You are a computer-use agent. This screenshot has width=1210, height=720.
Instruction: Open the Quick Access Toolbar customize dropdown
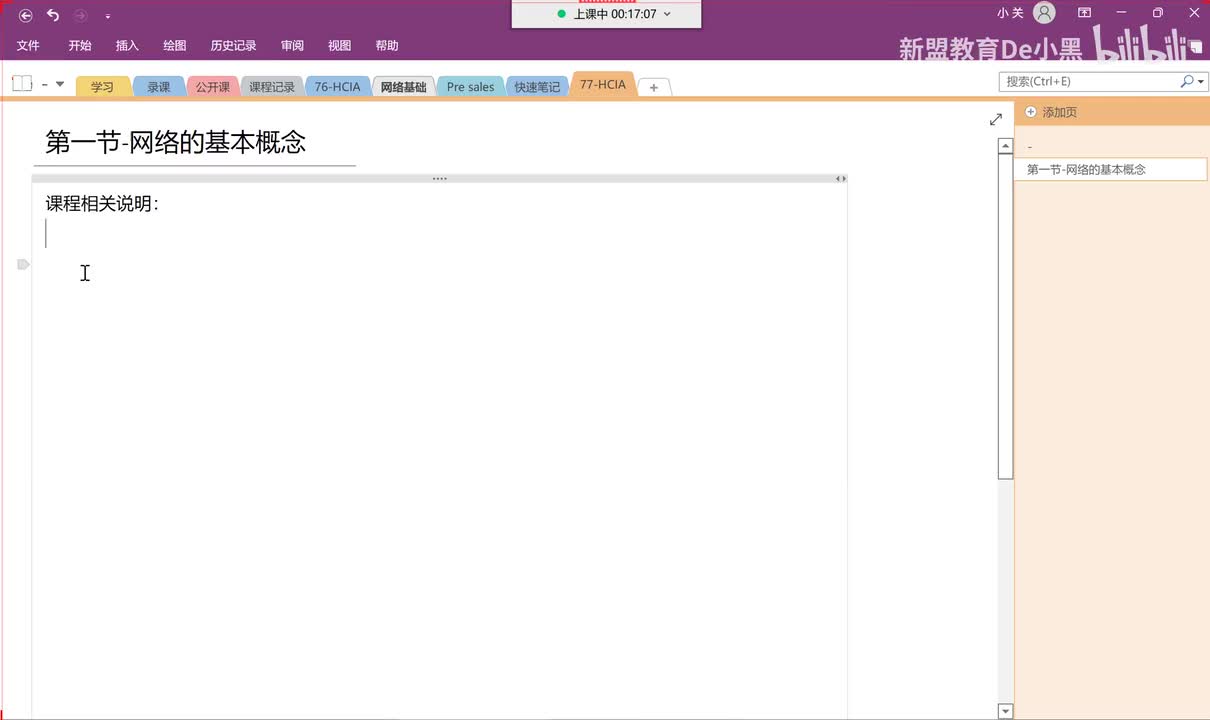click(108, 16)
